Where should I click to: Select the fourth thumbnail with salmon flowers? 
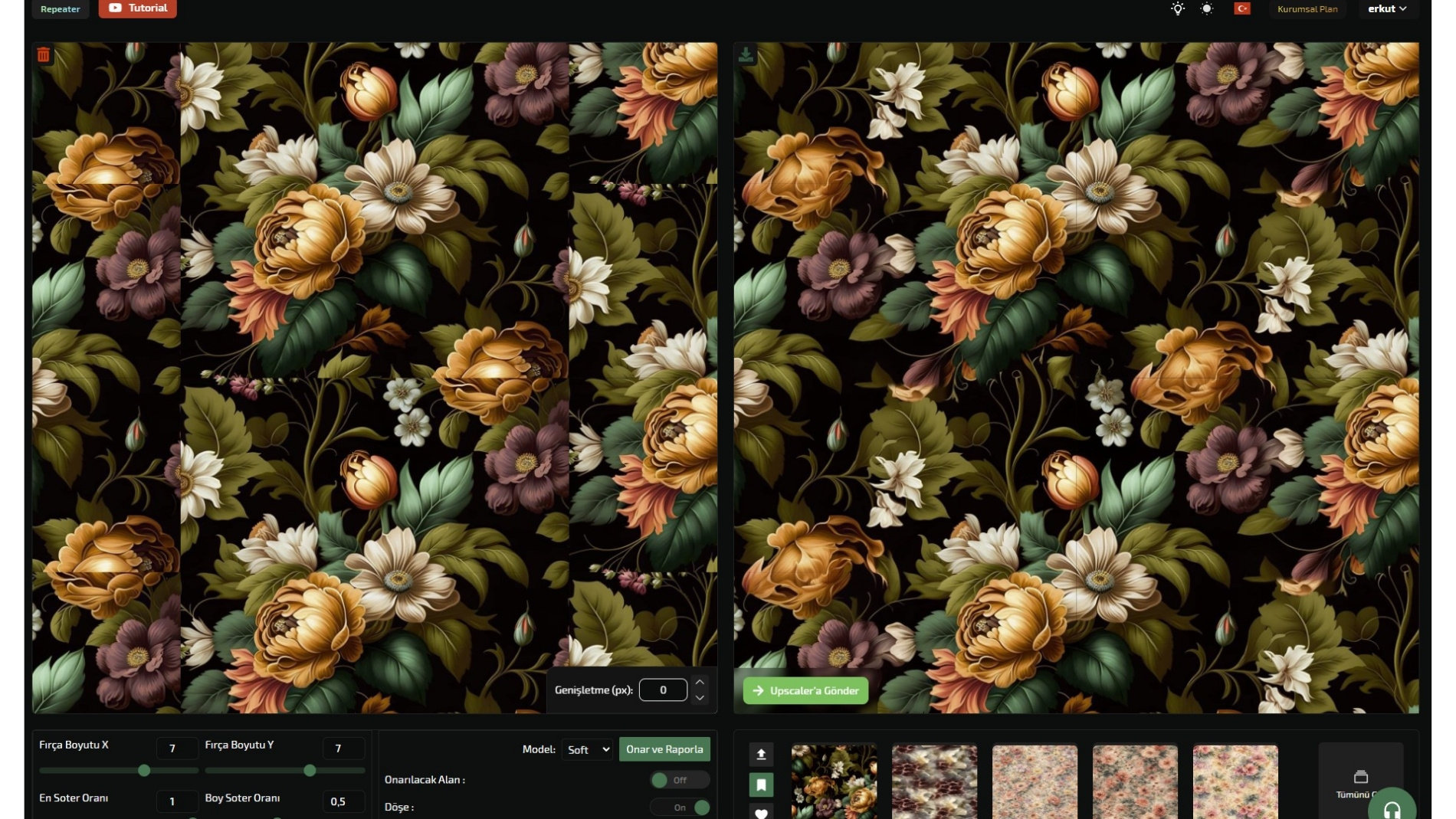1135,781
